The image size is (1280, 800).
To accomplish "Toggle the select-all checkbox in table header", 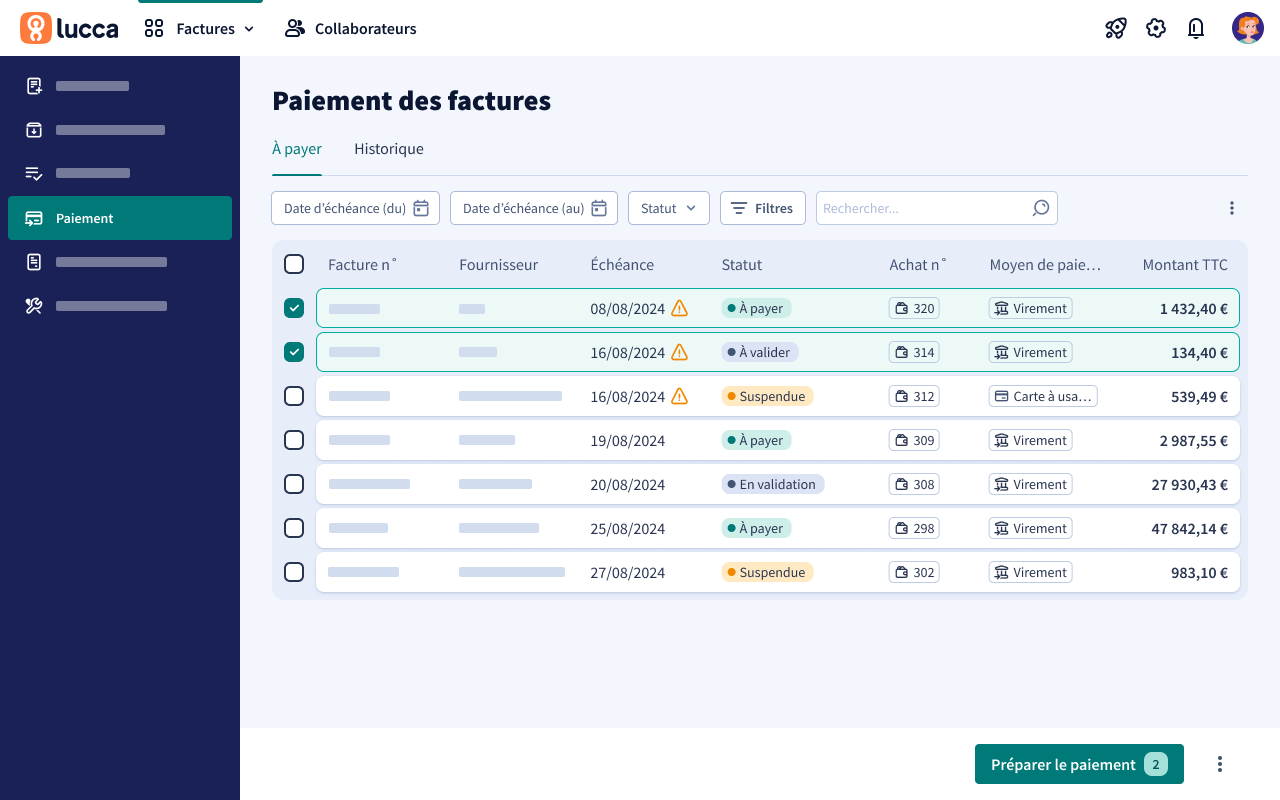I will (x=294, y=264).
